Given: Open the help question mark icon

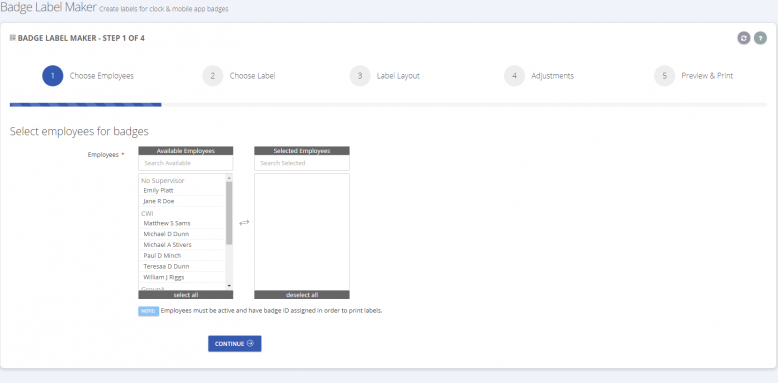Looking at the screenshot, I should pyautogui.click(x=760, y=38).
